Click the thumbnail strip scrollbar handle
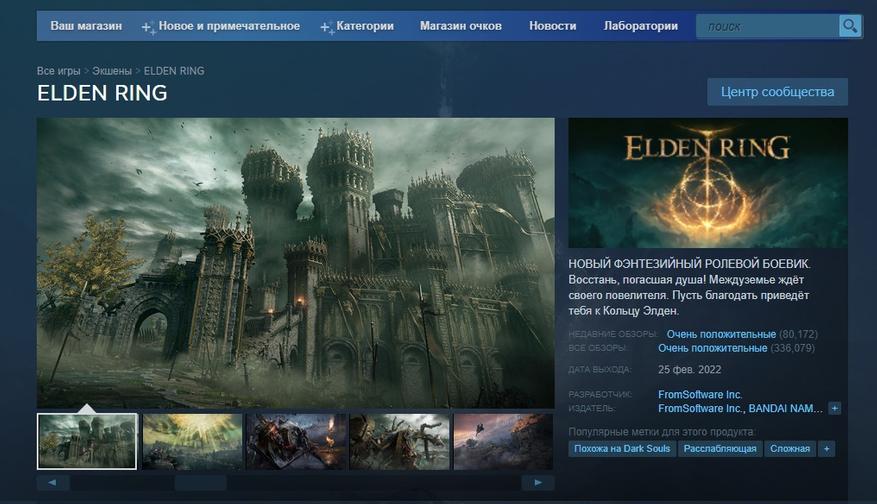Viewport: 877px width, 504px height. (201, 483)
